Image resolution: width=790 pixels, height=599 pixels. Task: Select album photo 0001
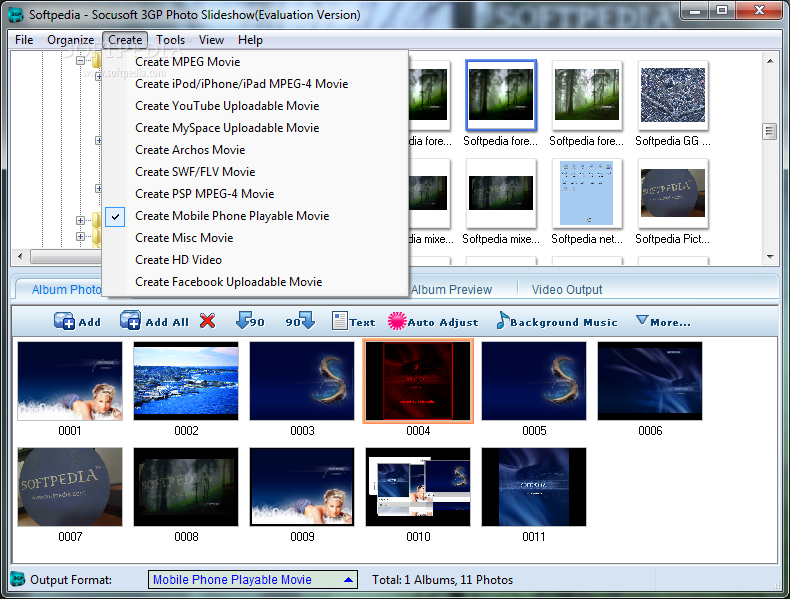[x=70, y=381]
